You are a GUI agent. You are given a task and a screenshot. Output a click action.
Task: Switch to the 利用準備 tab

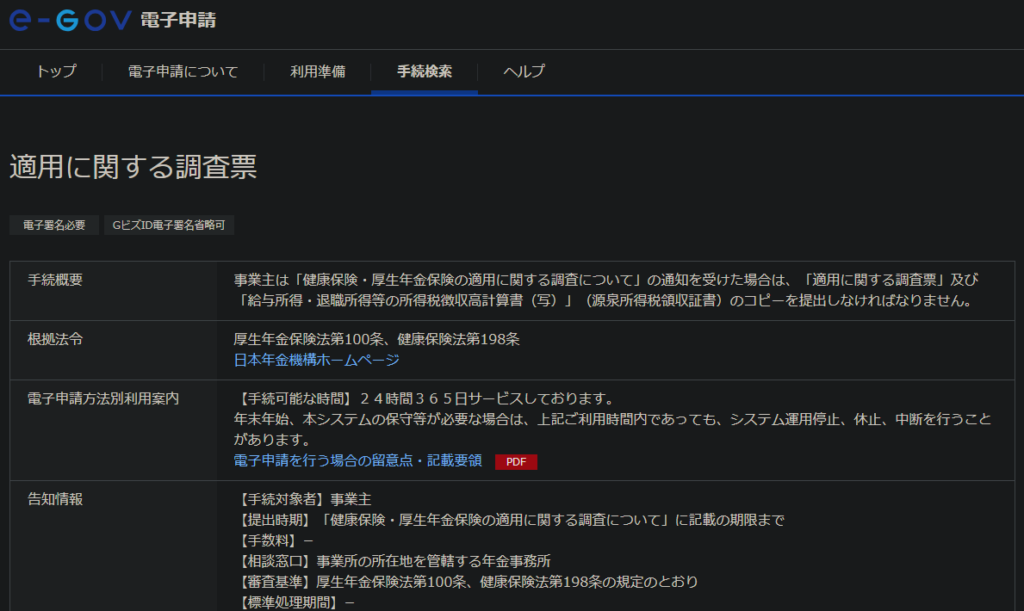[318, 72]
